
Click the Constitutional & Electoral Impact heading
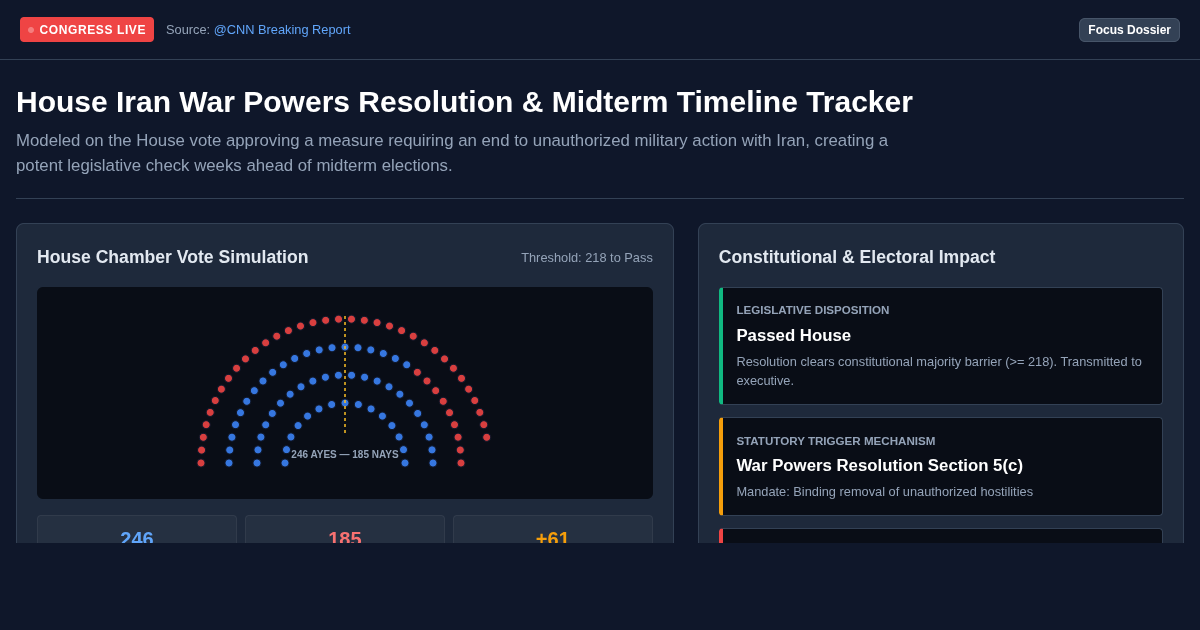click(857, 257)
